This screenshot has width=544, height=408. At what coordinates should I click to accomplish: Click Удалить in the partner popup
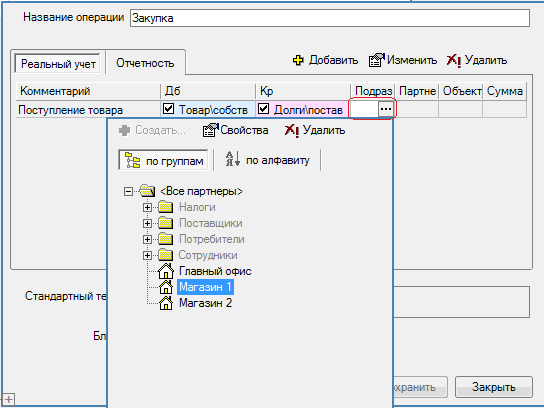[x=315, y=130]
